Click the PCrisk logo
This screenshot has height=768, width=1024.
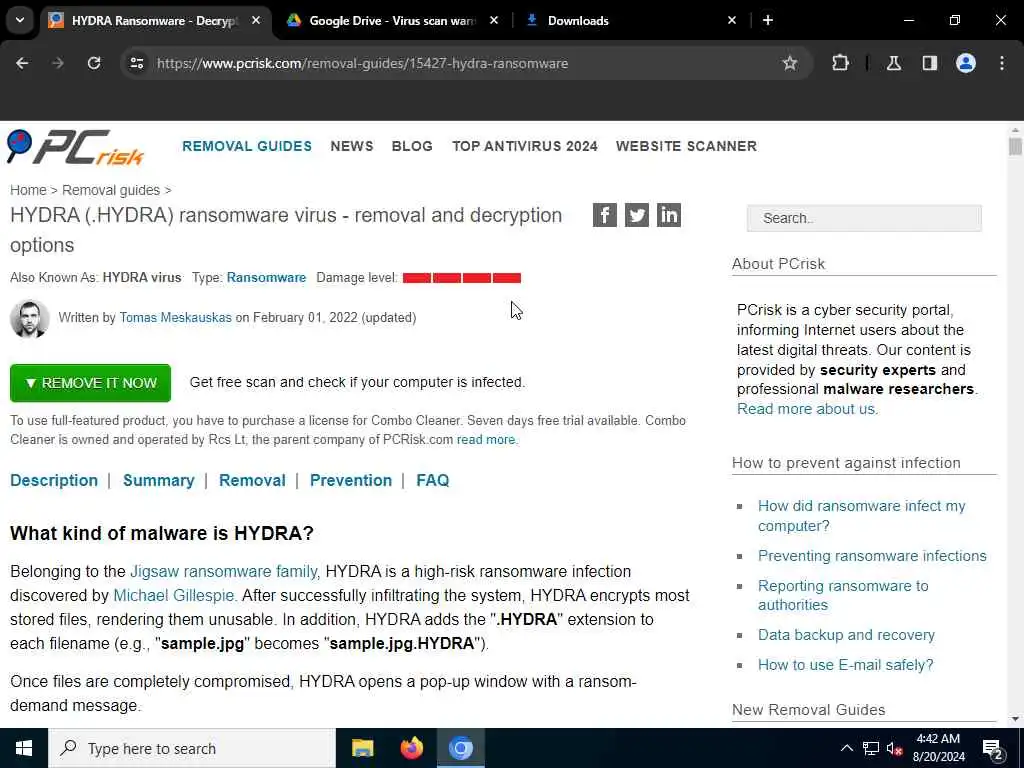point(75,147)
